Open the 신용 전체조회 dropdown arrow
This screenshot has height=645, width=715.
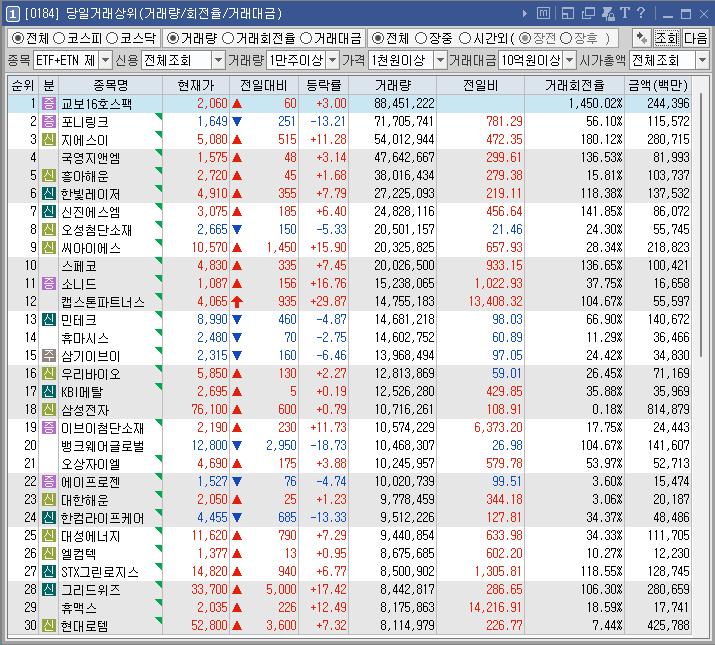[218, 60]
